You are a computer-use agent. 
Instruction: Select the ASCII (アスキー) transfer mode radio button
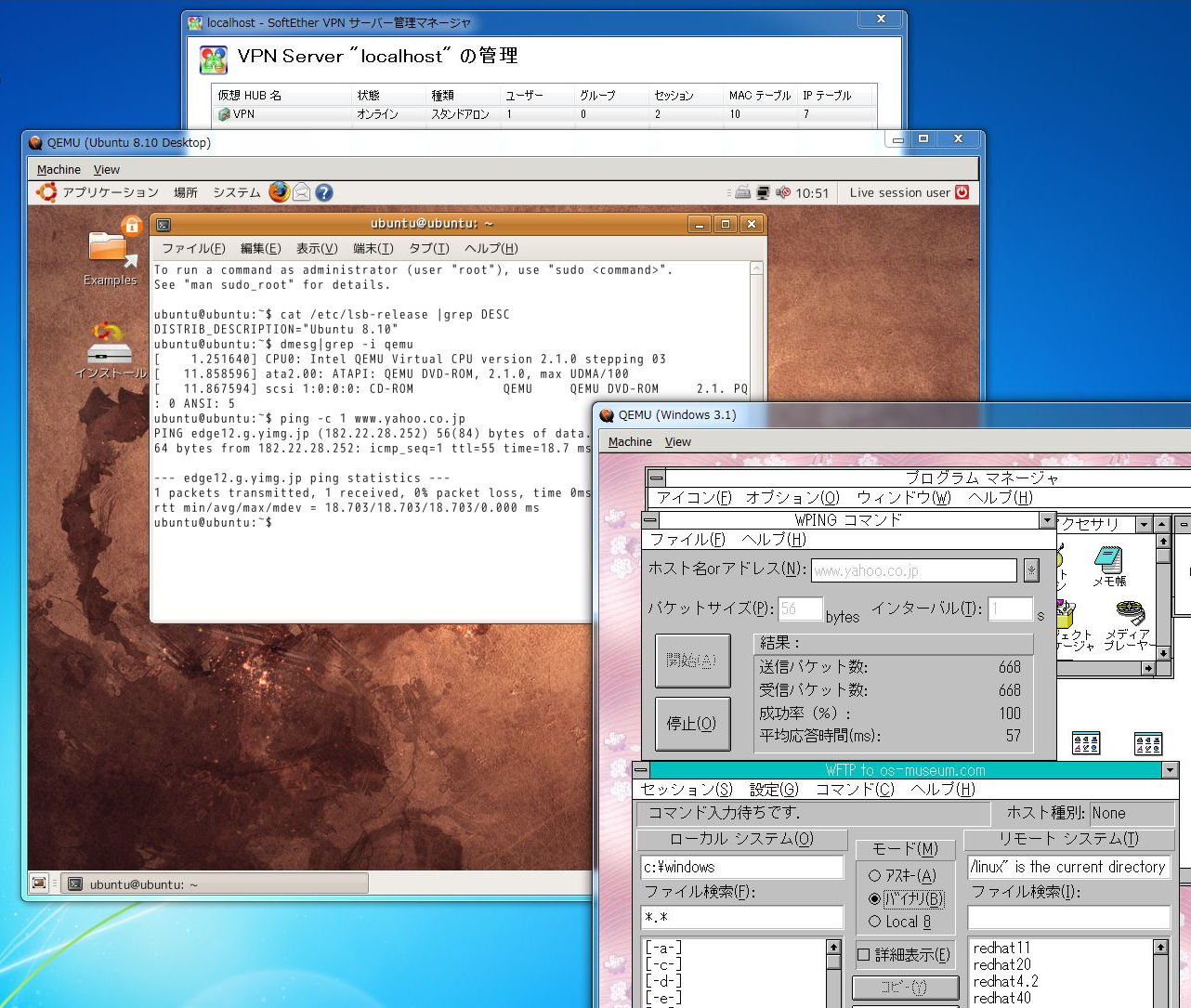(x=874, y=875)
